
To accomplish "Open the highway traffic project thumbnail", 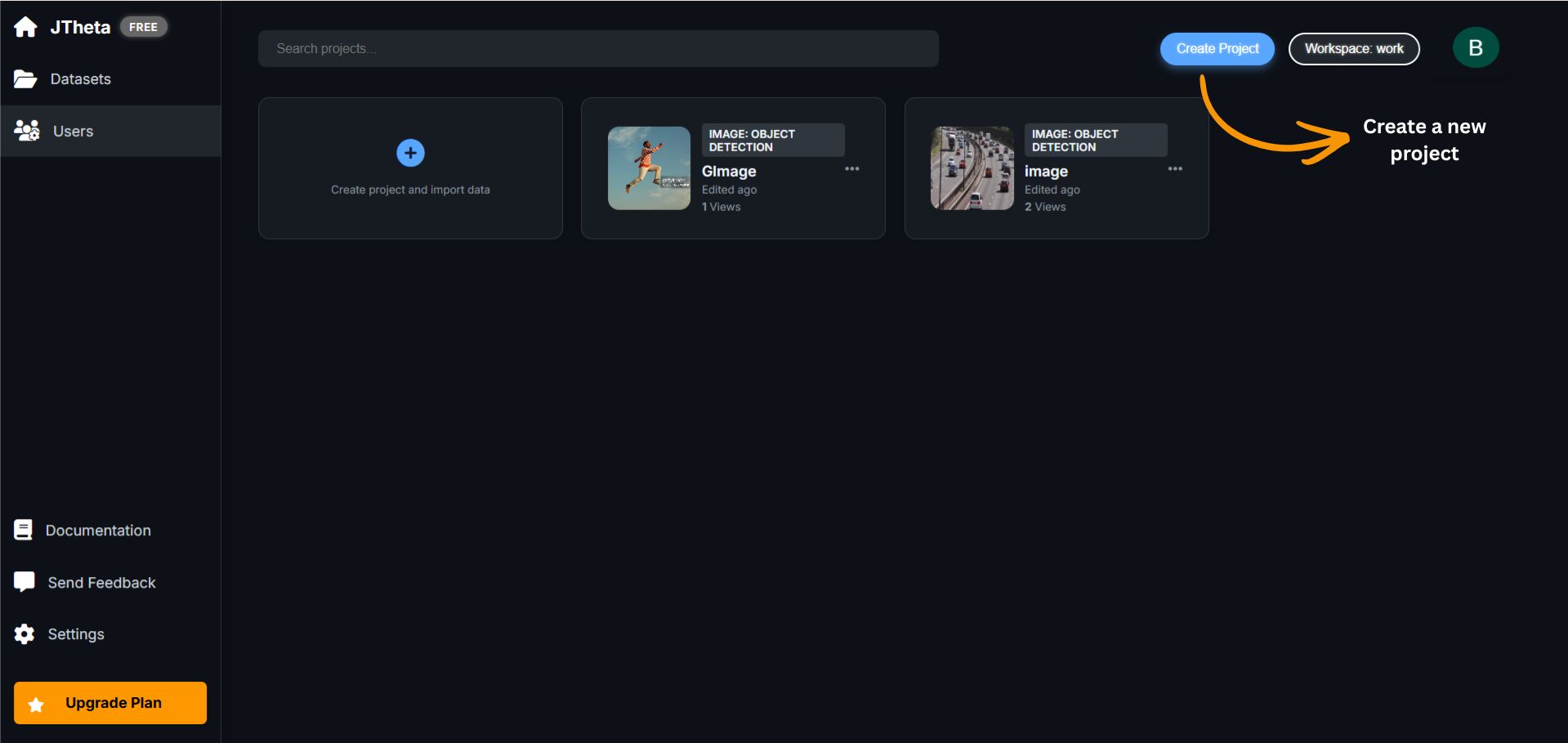I will (x=972, y=168).
